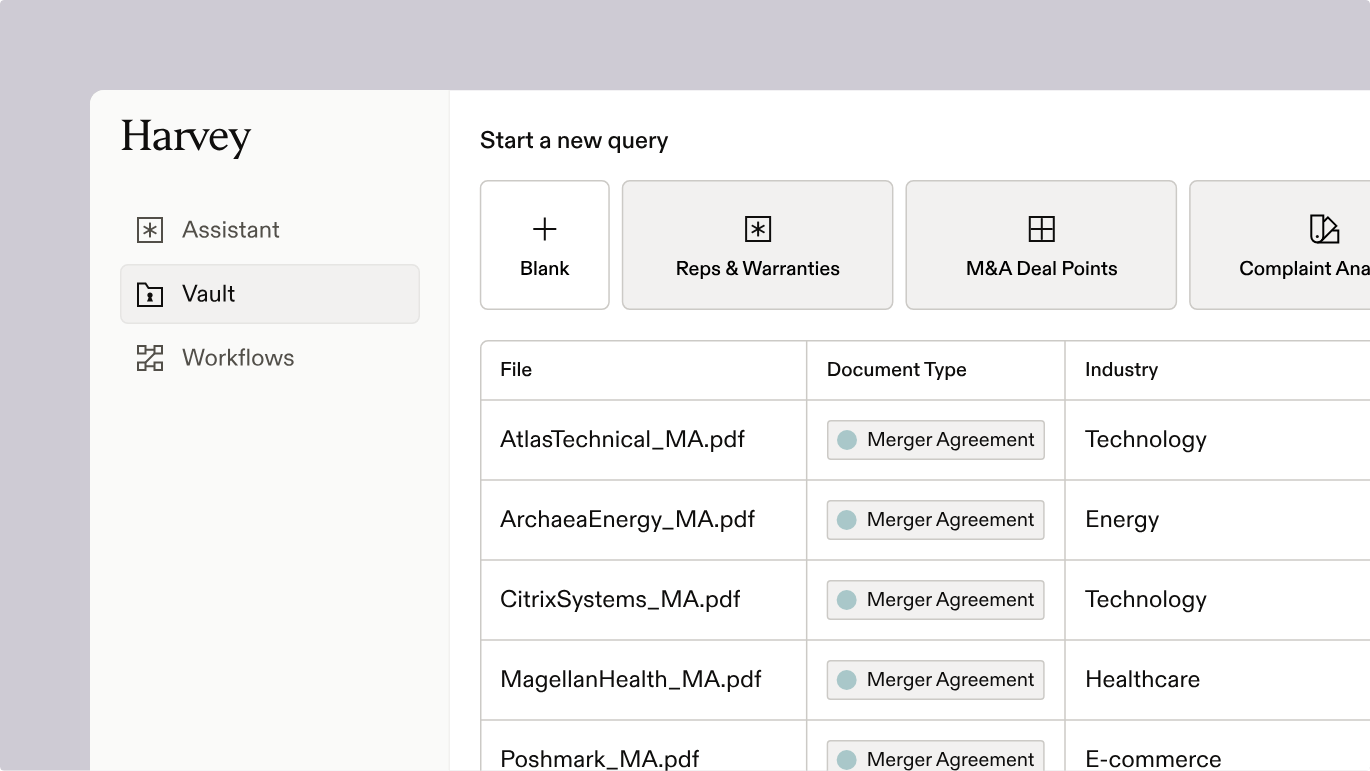Choose the M&A Deal Points template
Viewport: 1370px width, 771px height.
pos(1041,245)
